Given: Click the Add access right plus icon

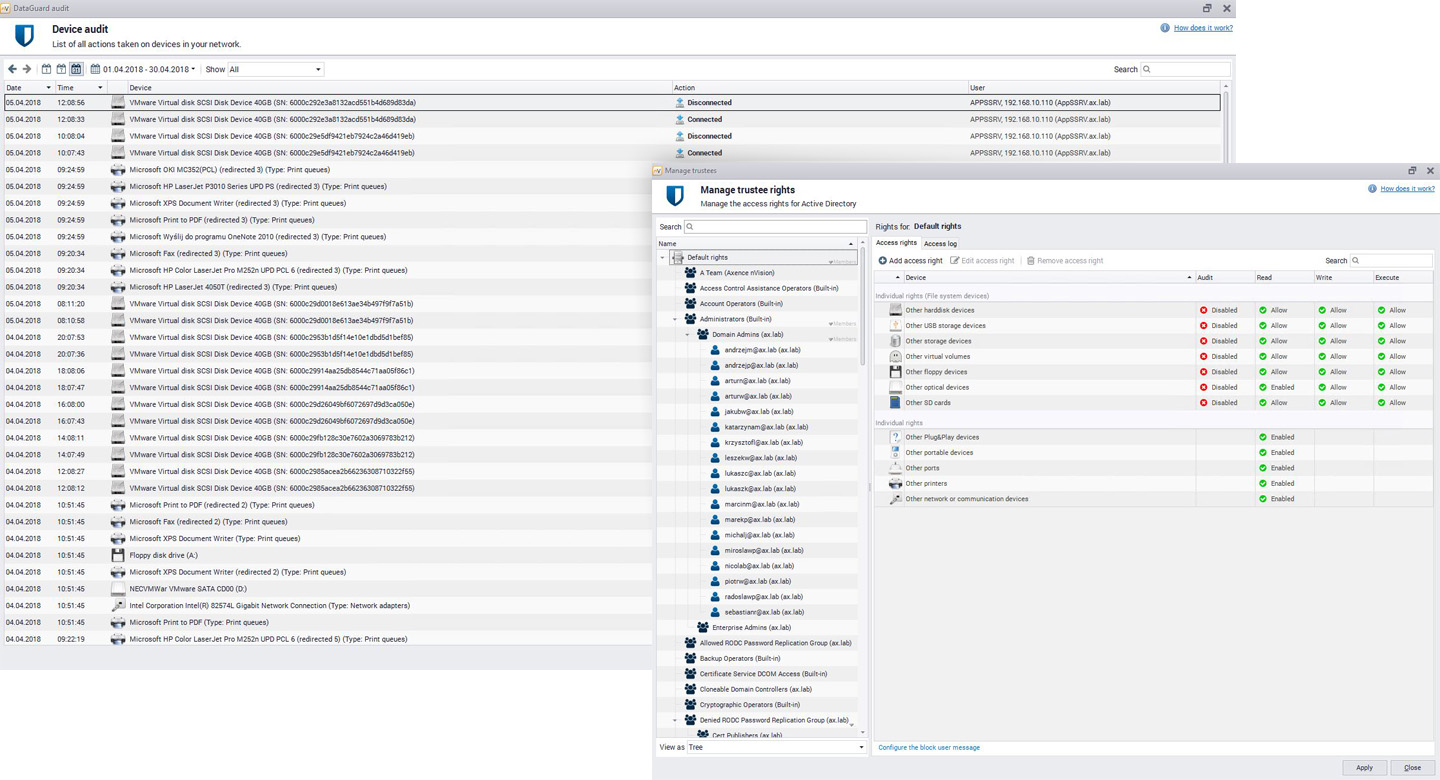Looking at the screenshot, I should pyautogui.click(x=883, y=261).
